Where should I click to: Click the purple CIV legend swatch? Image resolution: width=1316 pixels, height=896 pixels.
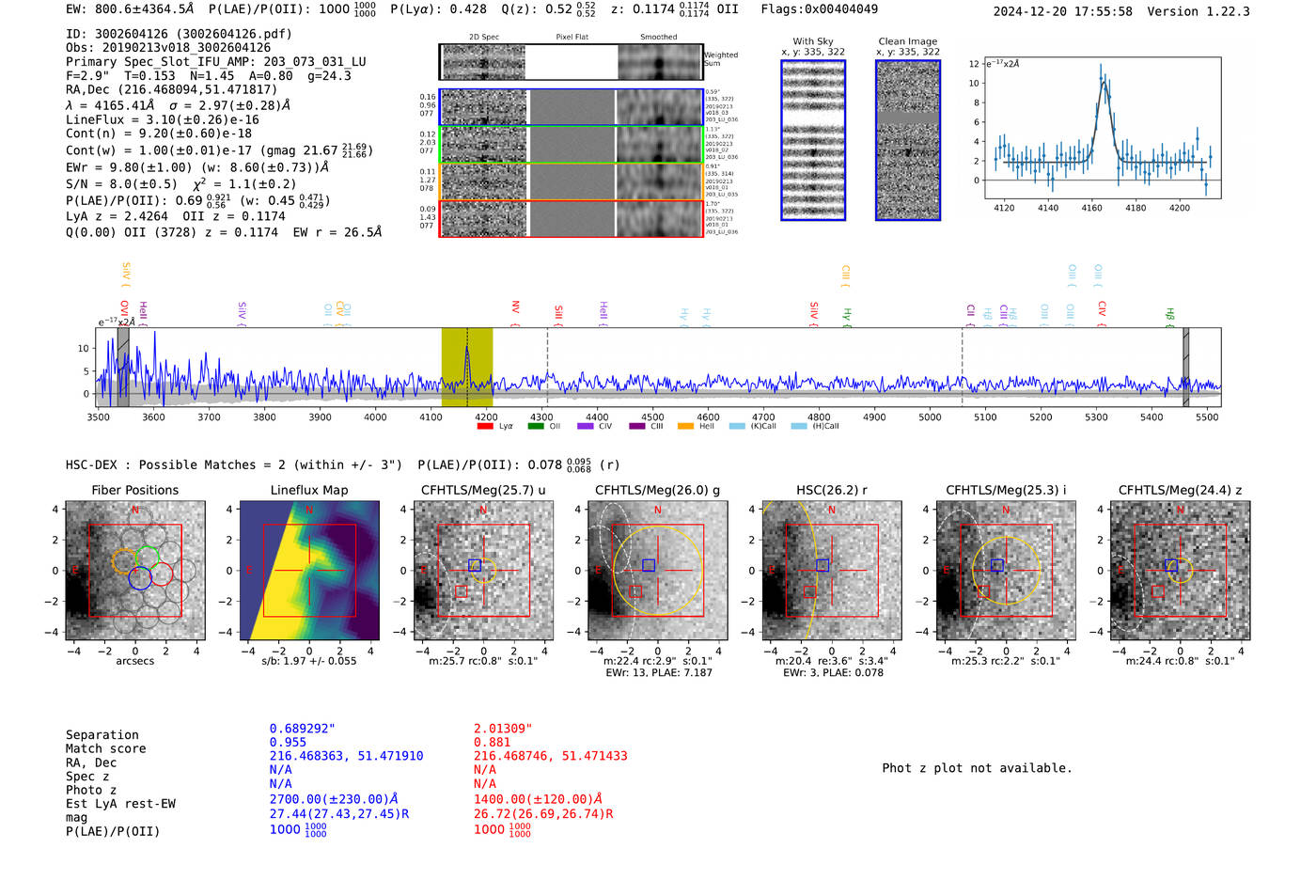[x=586, y=427]
